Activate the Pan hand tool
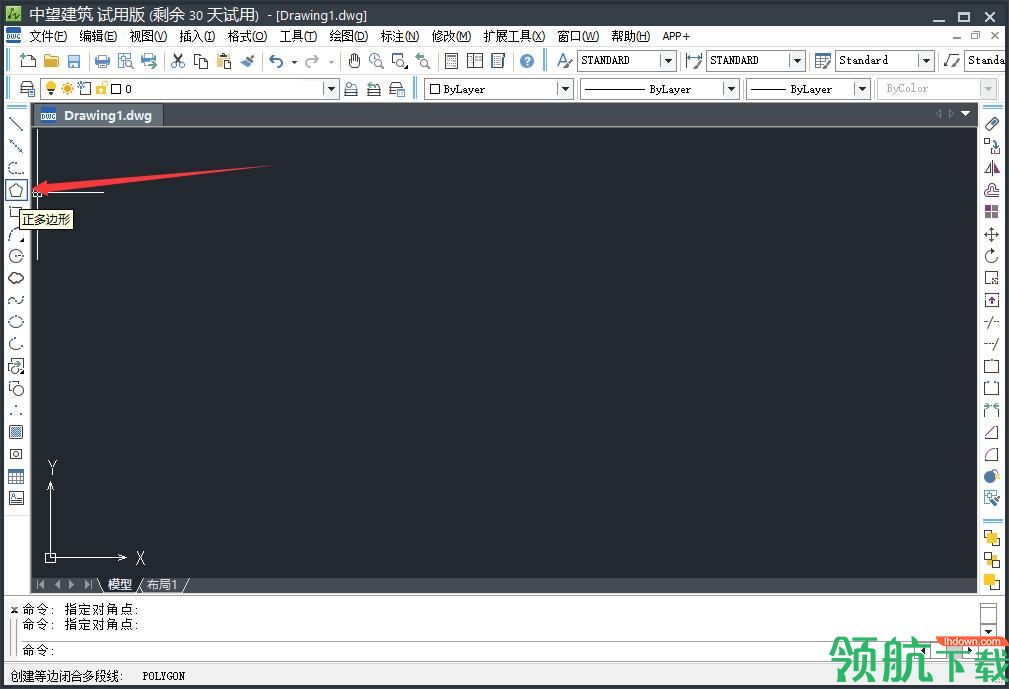This screenshot has width=1009, height=689. point(354,61)
